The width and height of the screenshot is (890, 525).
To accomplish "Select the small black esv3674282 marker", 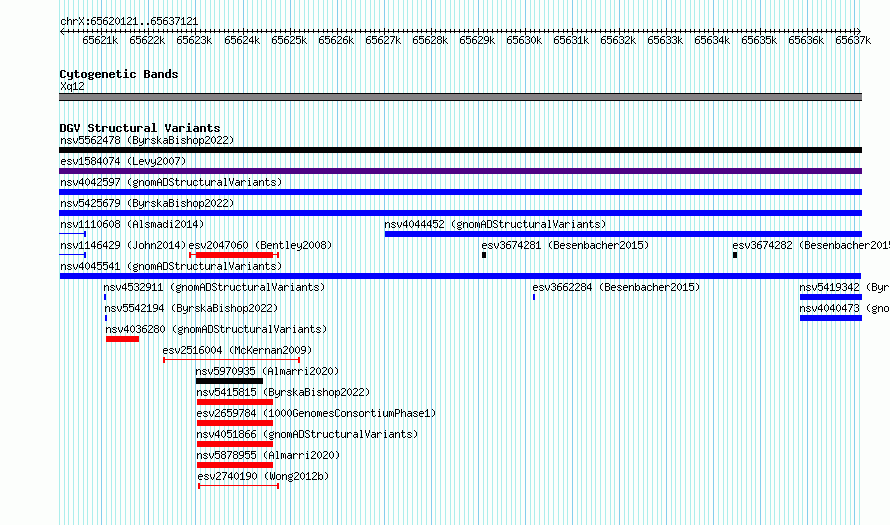I will (735, 255).
